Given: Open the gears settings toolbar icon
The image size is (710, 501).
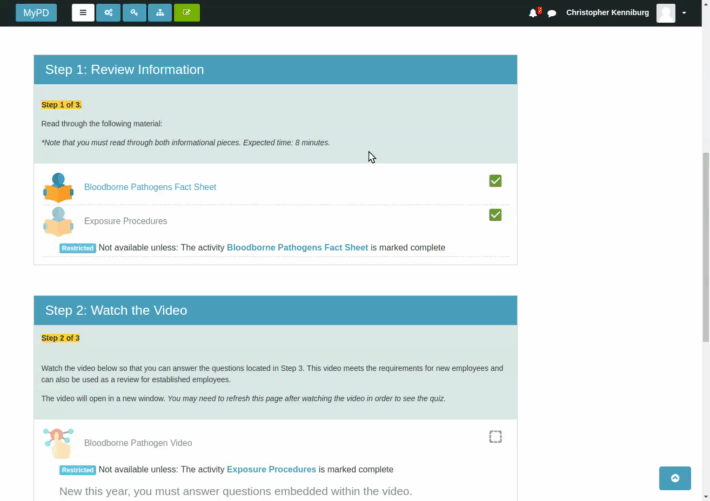Looking at the screenshot, I should coord(108,13).
